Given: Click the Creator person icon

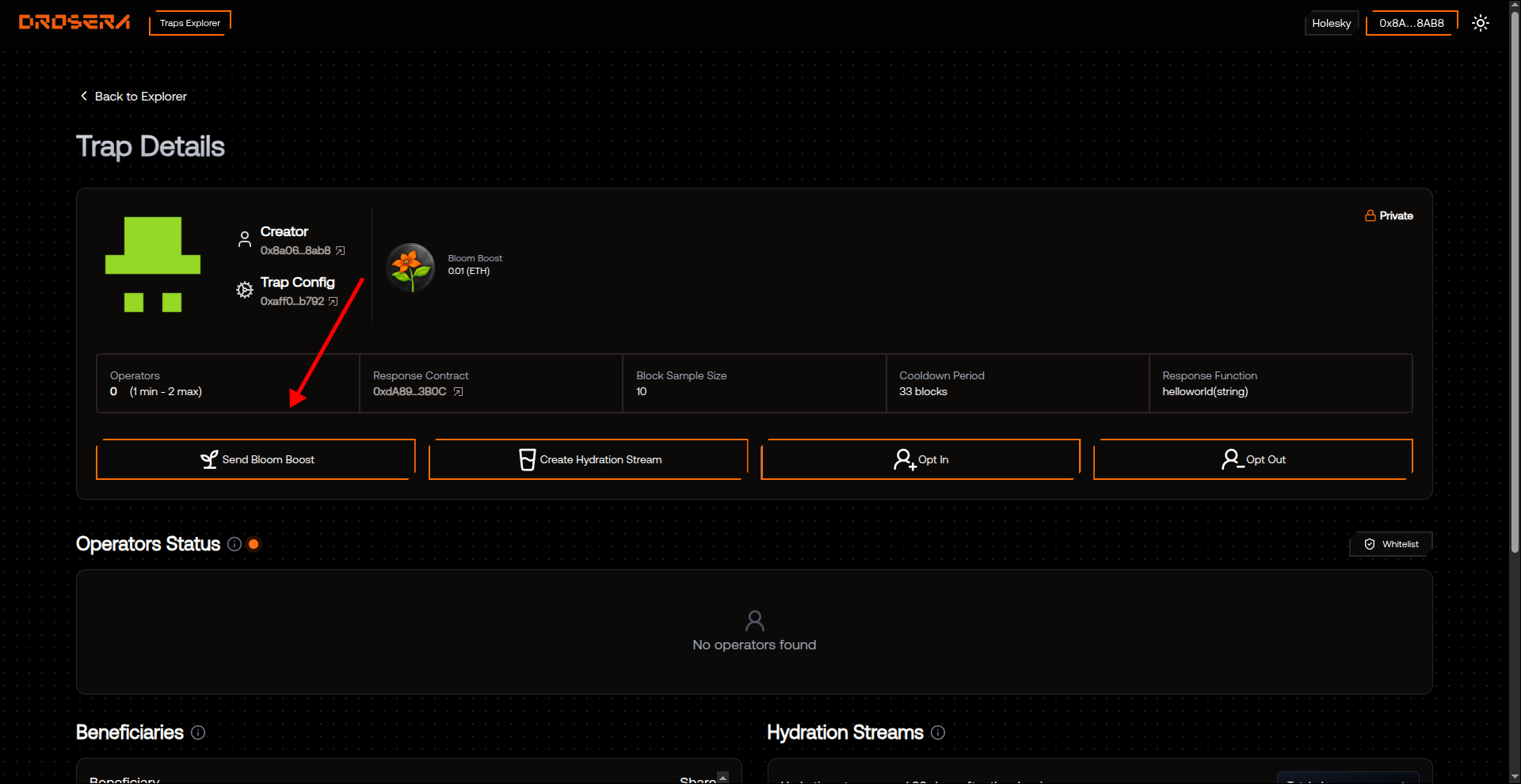Looking at the screenshot, I should point(245,239).
